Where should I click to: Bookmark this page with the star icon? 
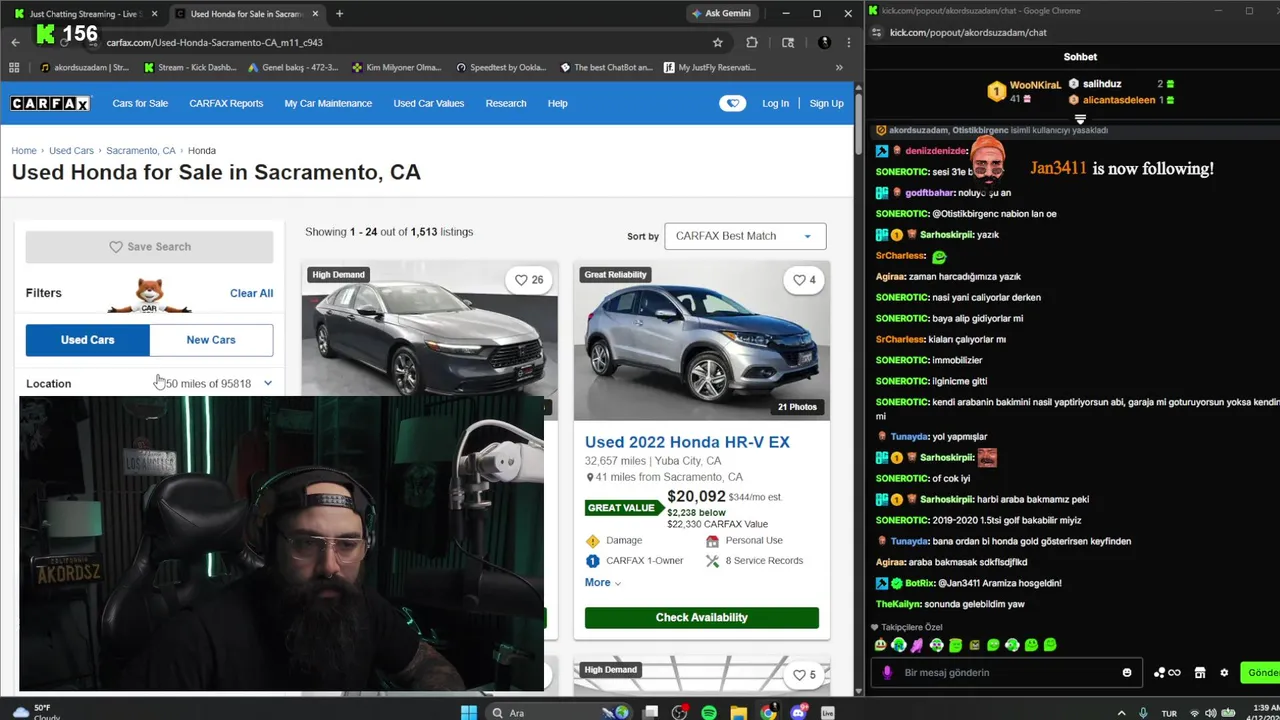(717, 43)
